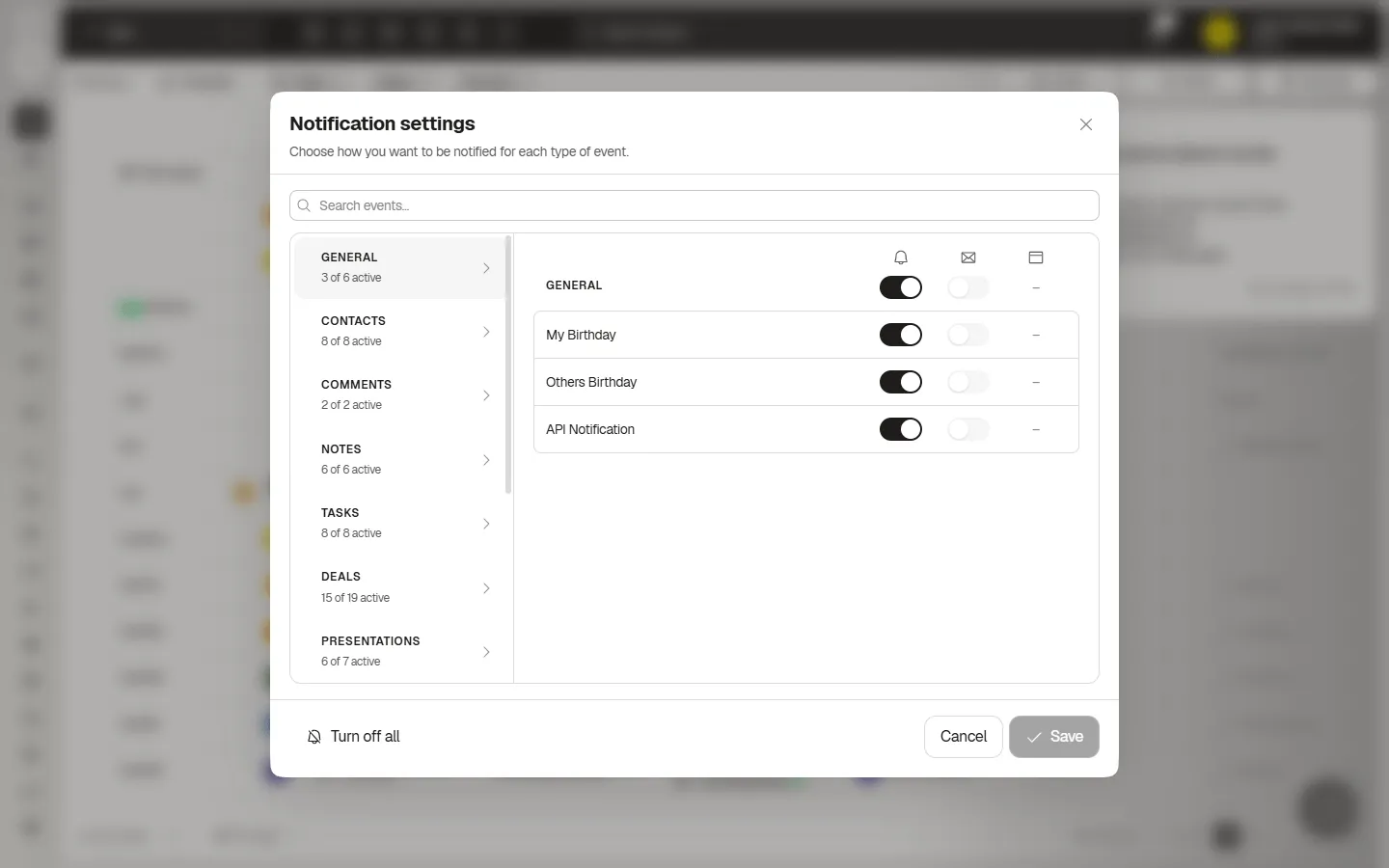
Task: Expand the DEALS category chevron
Action: point(486,588)
